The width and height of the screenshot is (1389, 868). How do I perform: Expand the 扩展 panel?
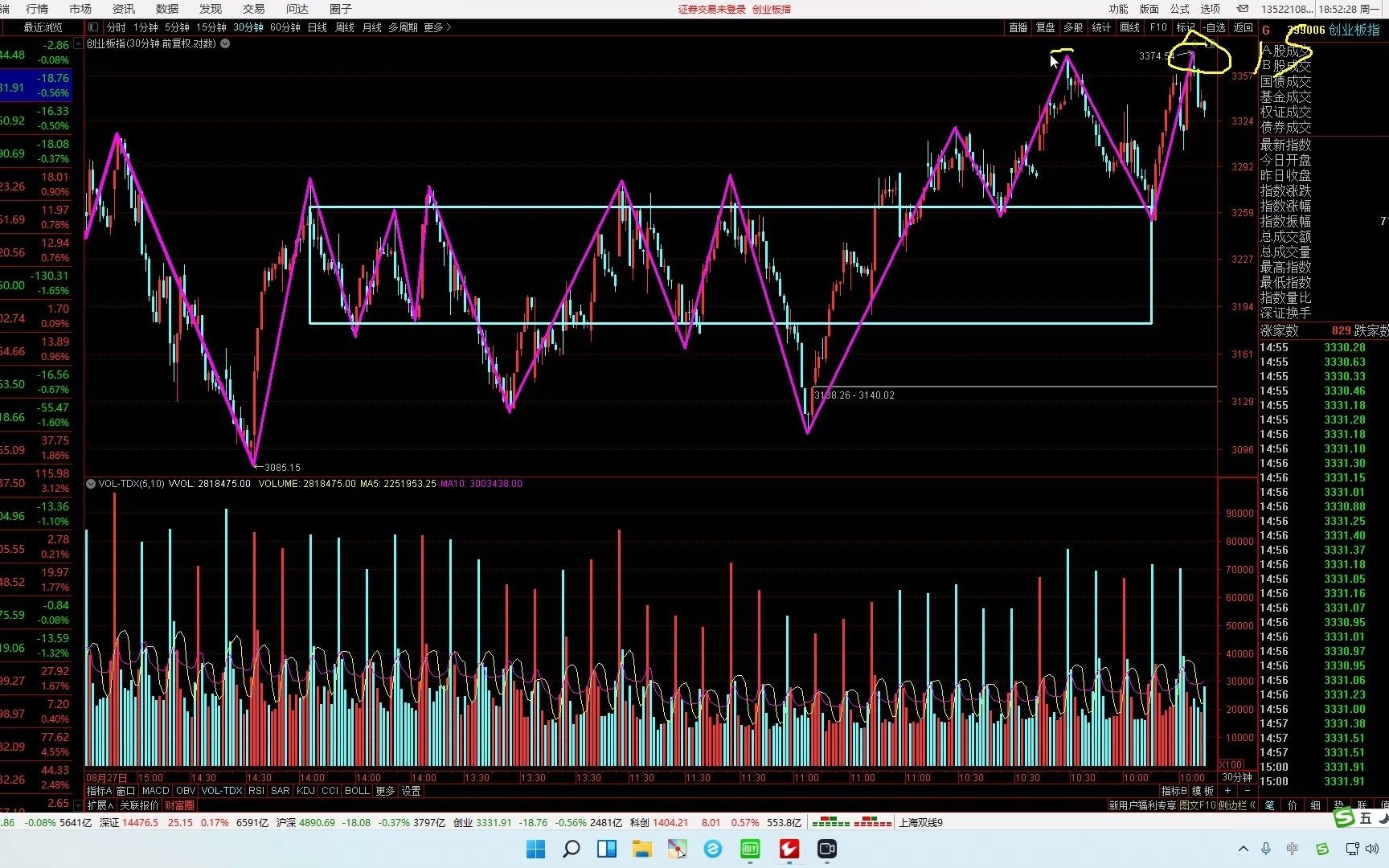(x=100, y=805)
